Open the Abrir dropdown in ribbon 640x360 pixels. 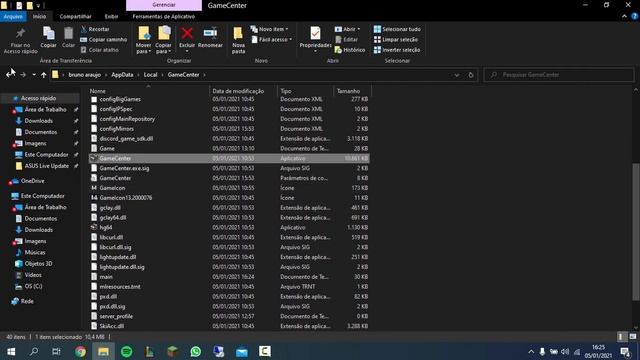point(347,29)
